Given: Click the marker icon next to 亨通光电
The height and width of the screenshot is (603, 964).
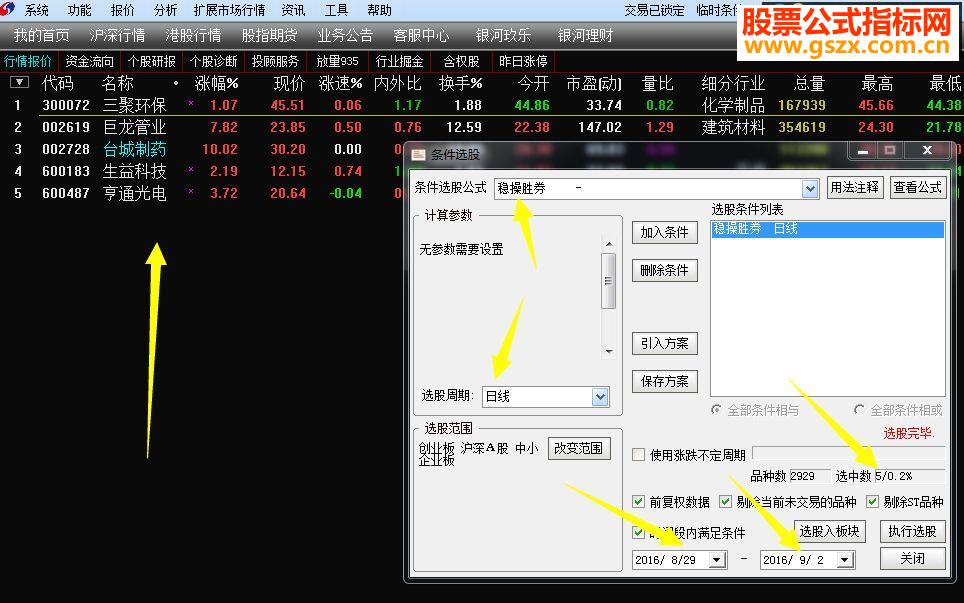Looking at the screenshot, I should (x=191, y=191).
